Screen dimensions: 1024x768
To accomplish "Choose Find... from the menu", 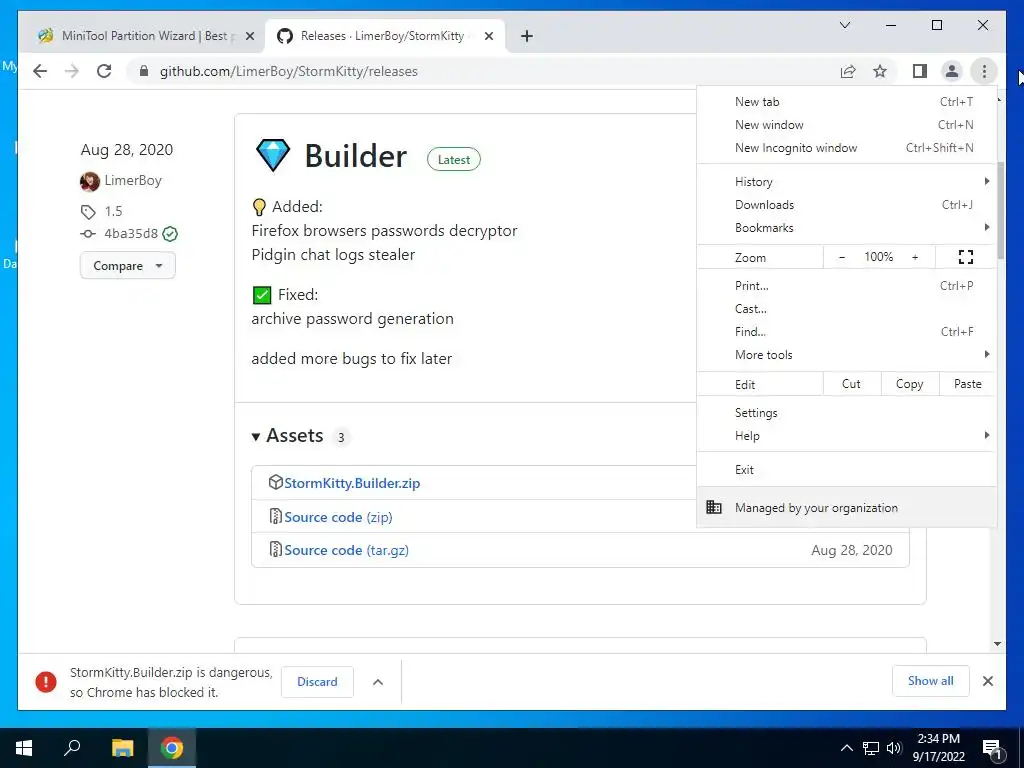I will click(x=847, y=332).
